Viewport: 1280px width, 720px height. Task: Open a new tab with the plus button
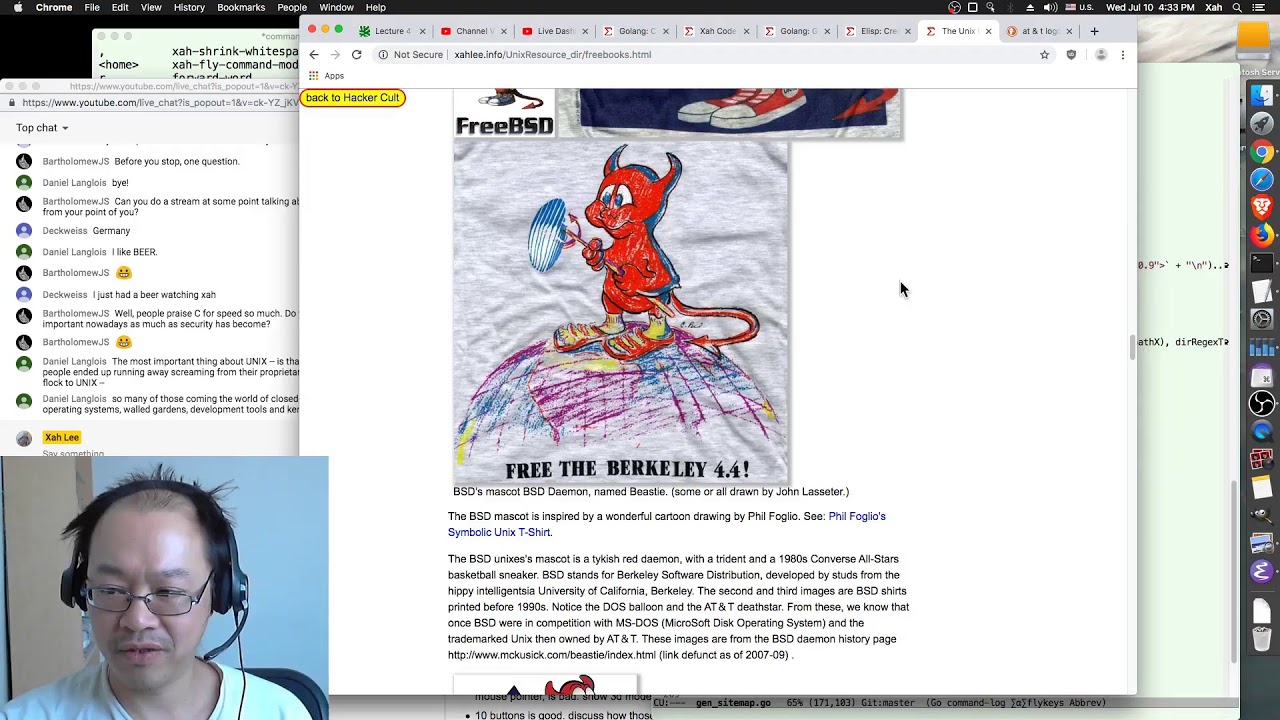pos(1094,31)
